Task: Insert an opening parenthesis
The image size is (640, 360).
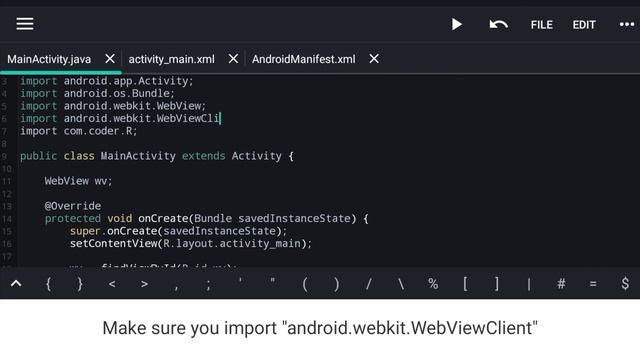Action: coord(304,284)
